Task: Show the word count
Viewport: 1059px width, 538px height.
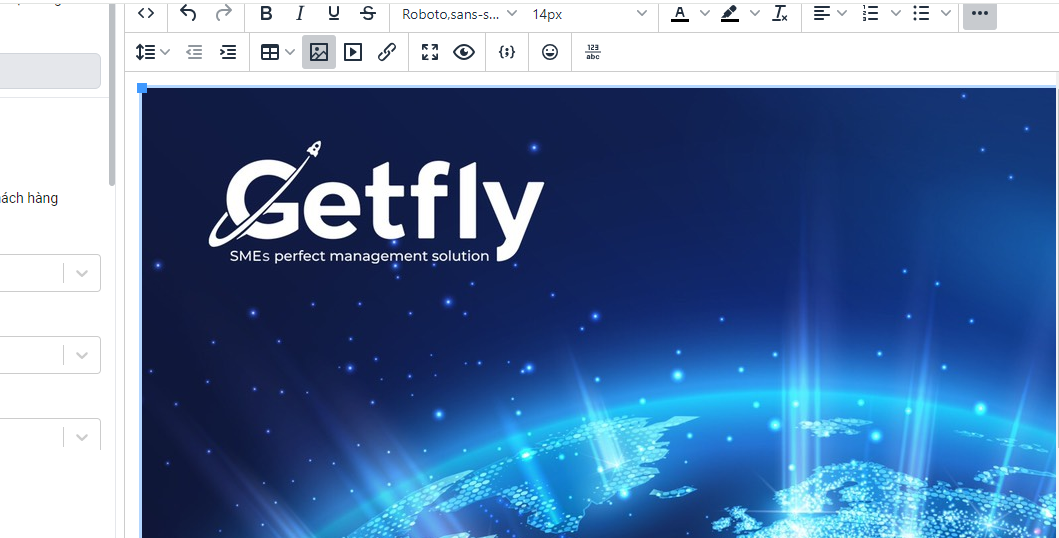Action: click(x=592, y=52)
